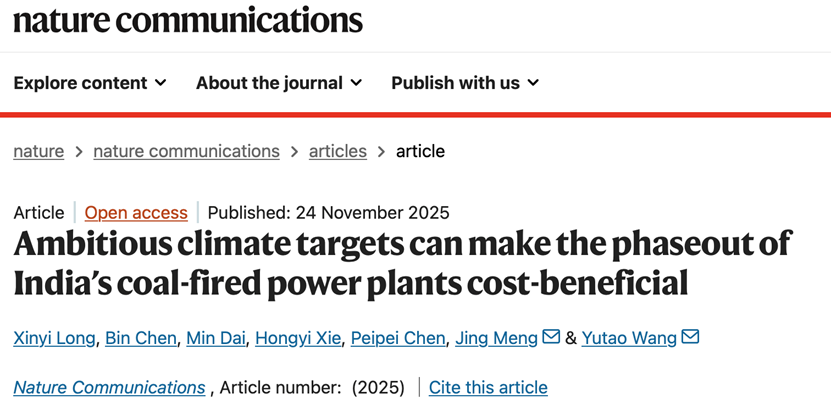Open author Bin Chen's profile link
This screenshot has height=410, width=831.
(141, 338)
